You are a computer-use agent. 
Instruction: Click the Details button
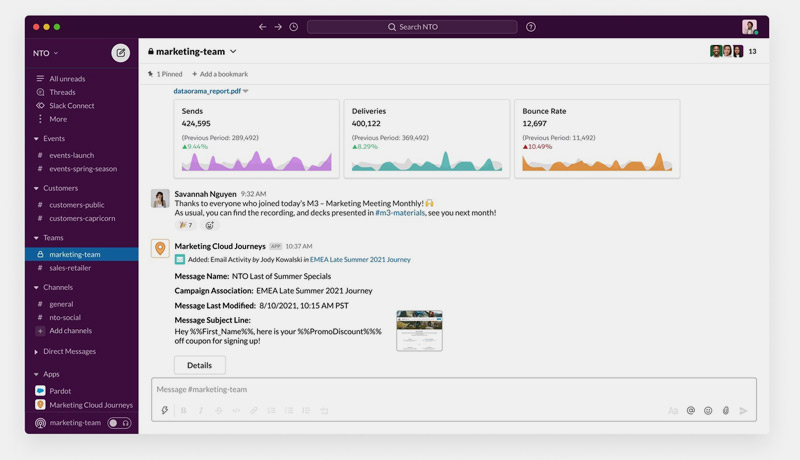tap(199, 365)
